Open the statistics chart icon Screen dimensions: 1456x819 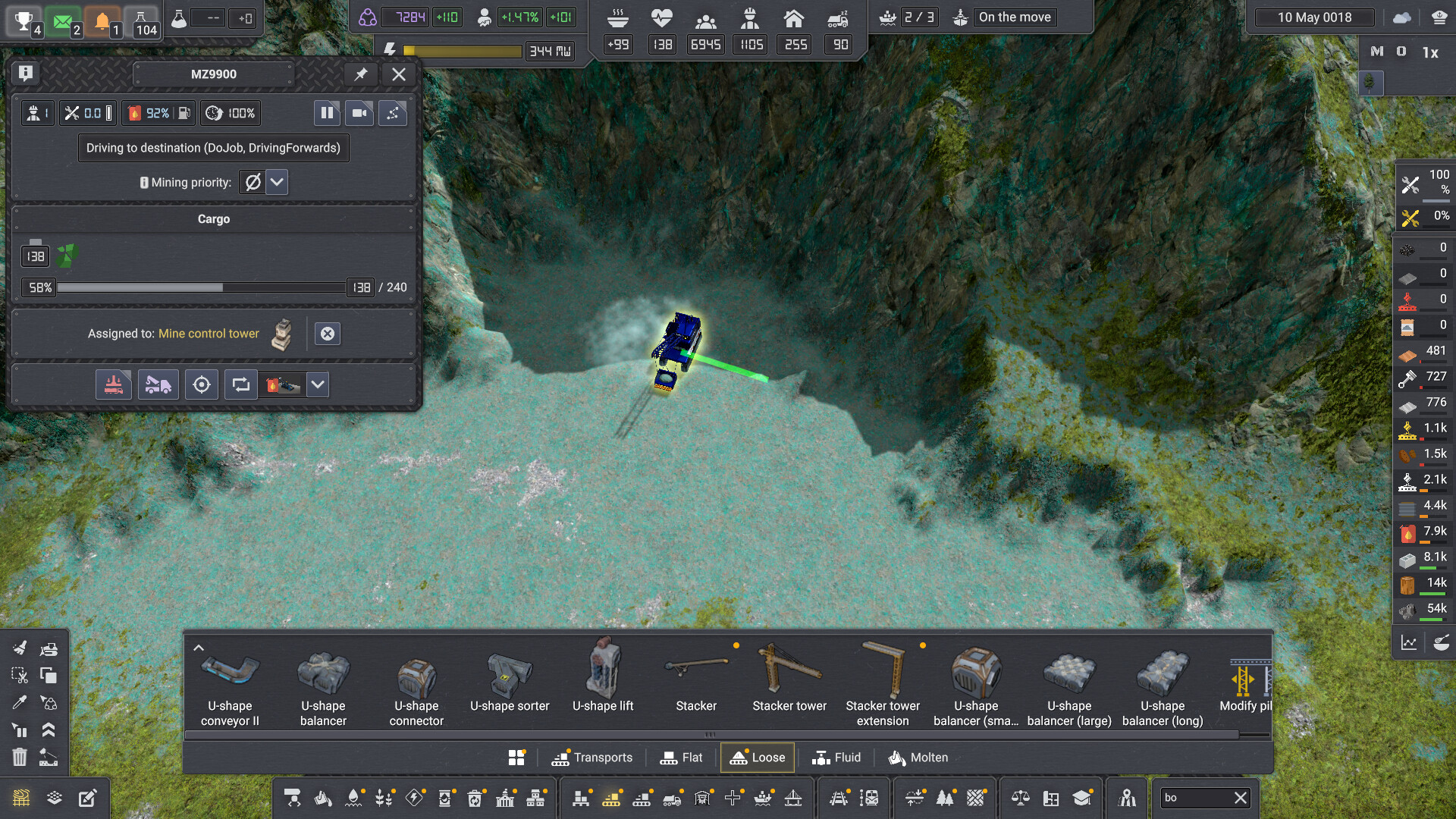point(1409,643)
